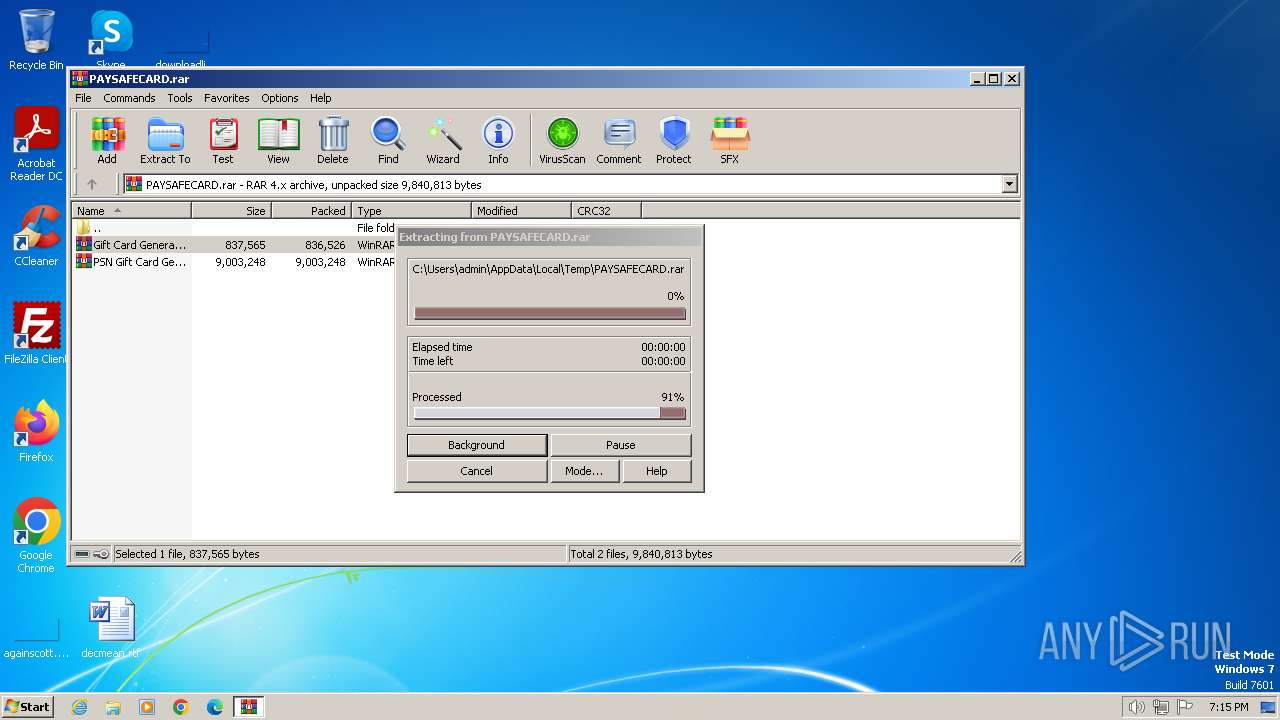The width and height of the screenshot is (1280, 720).
Task: Open the Tools menu
Action: (180, 98)
